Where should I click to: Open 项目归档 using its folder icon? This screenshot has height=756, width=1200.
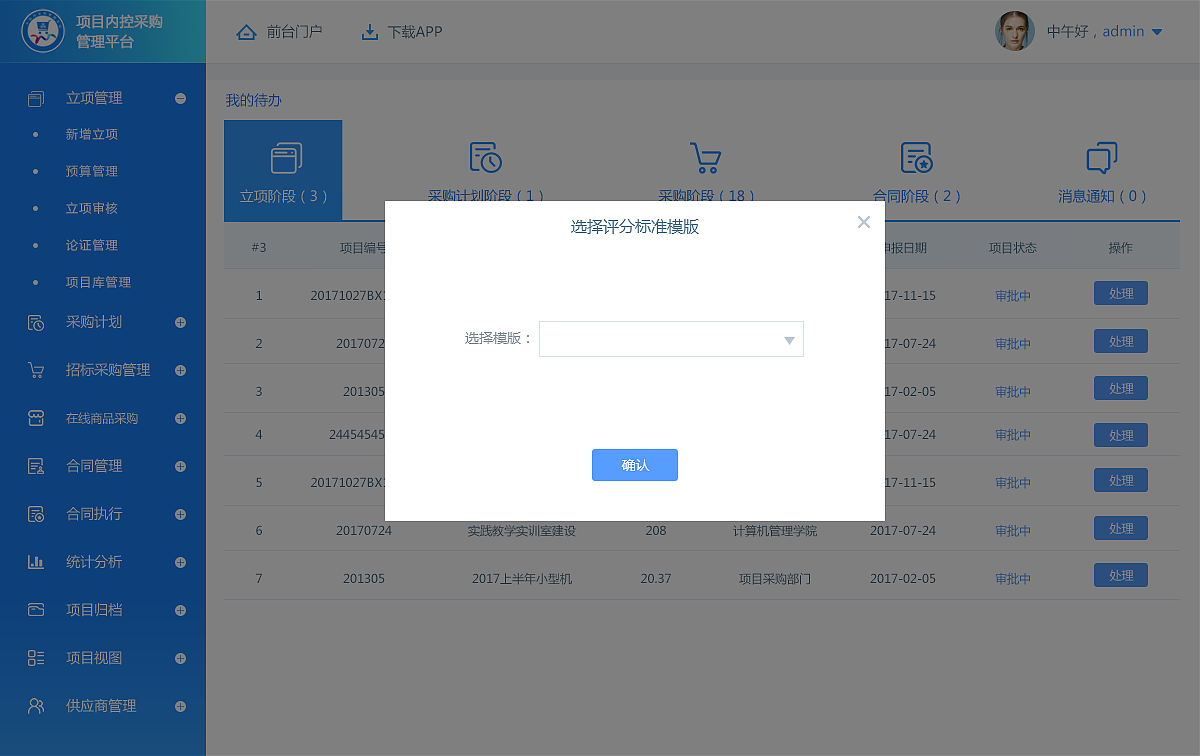tap(33, 609)
